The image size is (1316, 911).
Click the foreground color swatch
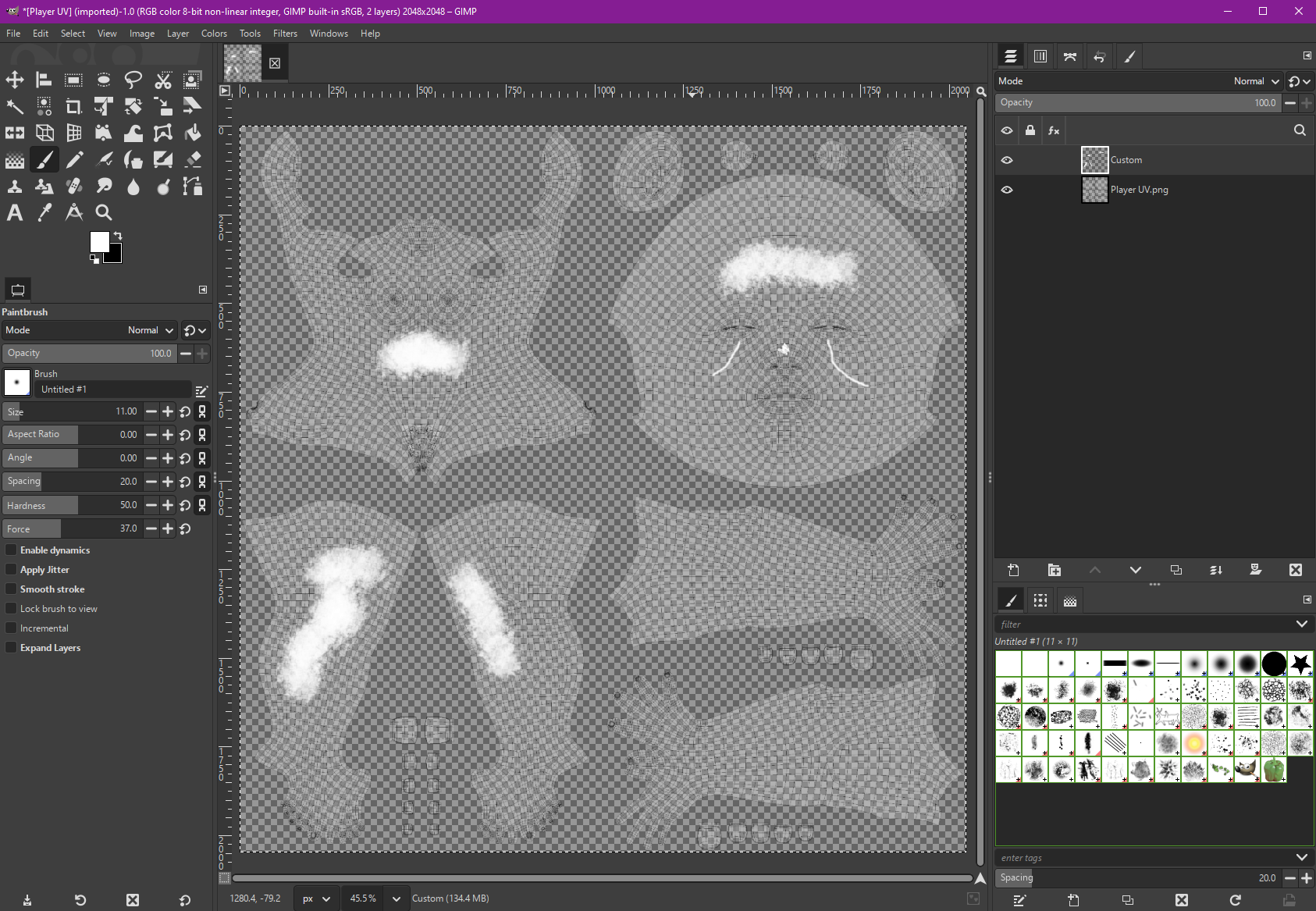point(99,242)
